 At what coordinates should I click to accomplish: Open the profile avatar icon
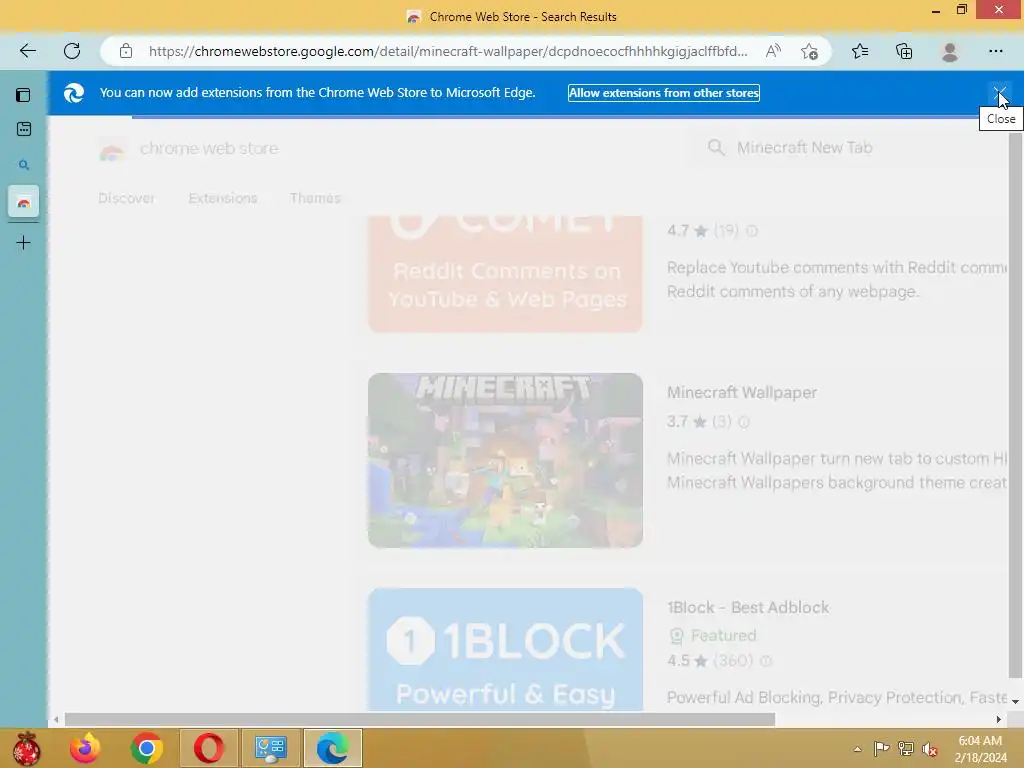tap(950, 51)
